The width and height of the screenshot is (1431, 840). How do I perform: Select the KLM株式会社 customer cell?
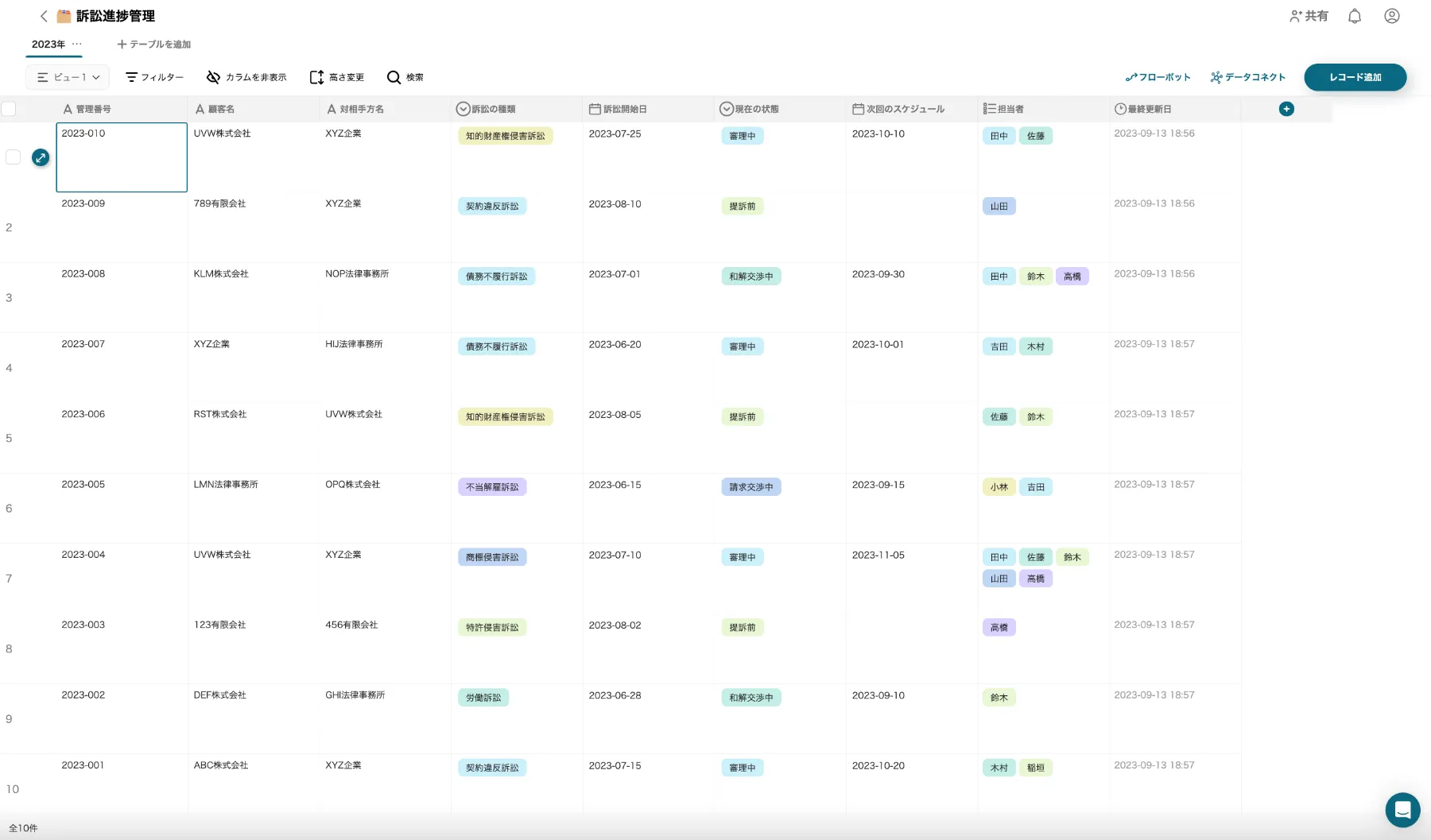[x=254, y=298]
